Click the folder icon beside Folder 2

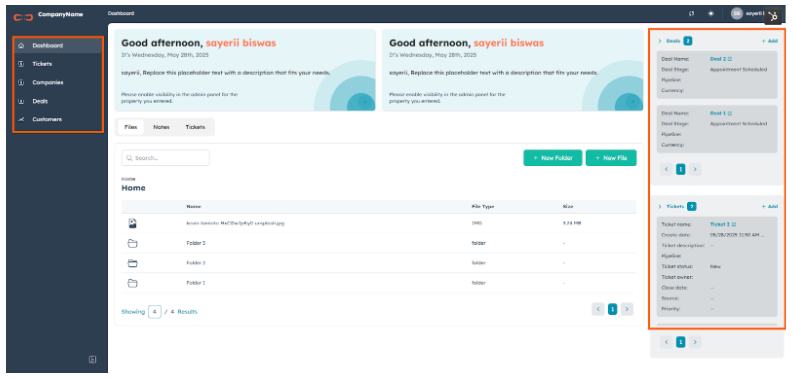133,263
